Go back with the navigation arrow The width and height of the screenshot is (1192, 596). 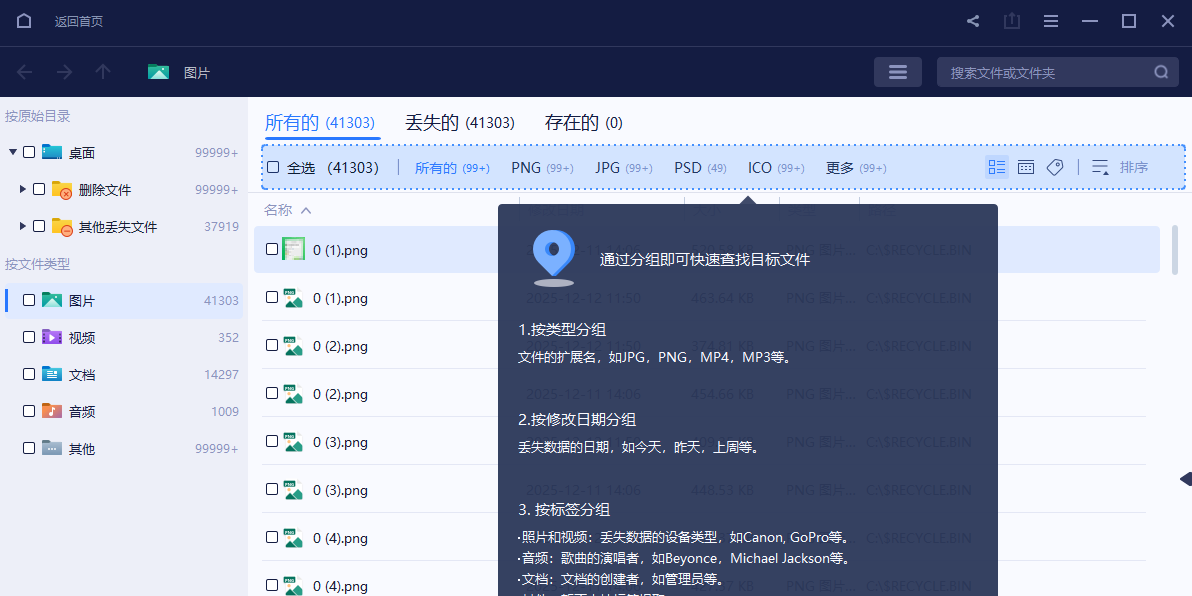coord(22,71)
